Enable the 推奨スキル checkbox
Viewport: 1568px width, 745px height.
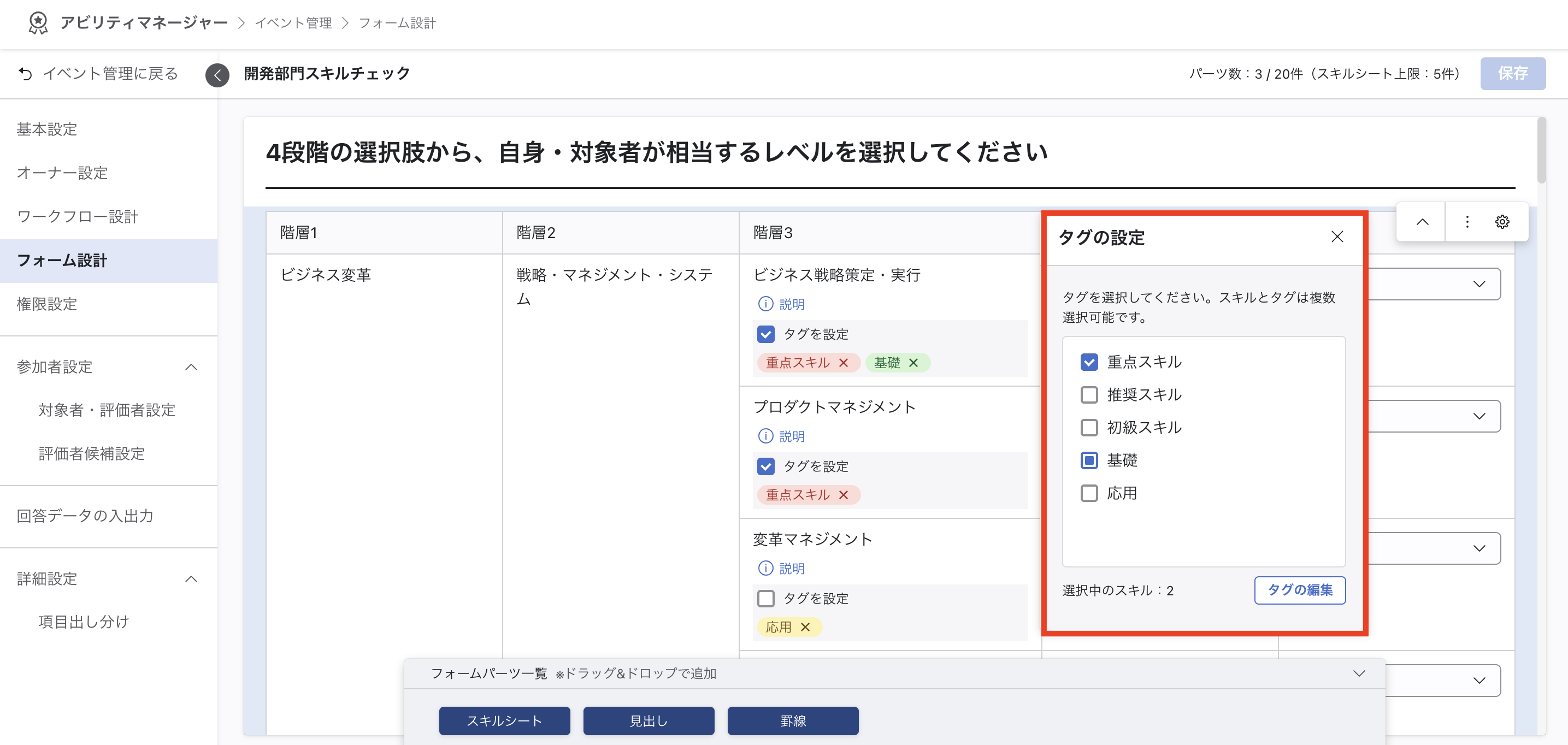point(1089,394)
